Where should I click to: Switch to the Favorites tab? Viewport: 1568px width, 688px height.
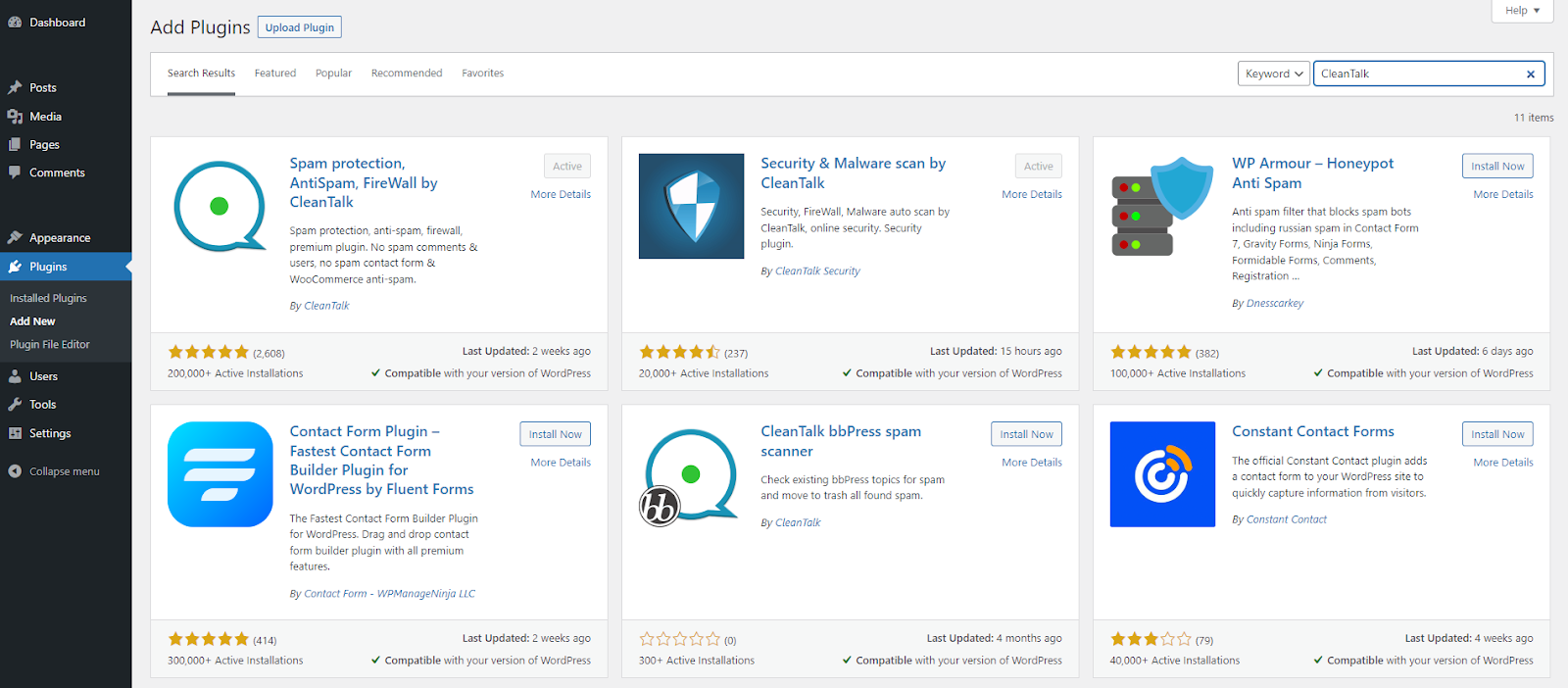tap(483, 74)
